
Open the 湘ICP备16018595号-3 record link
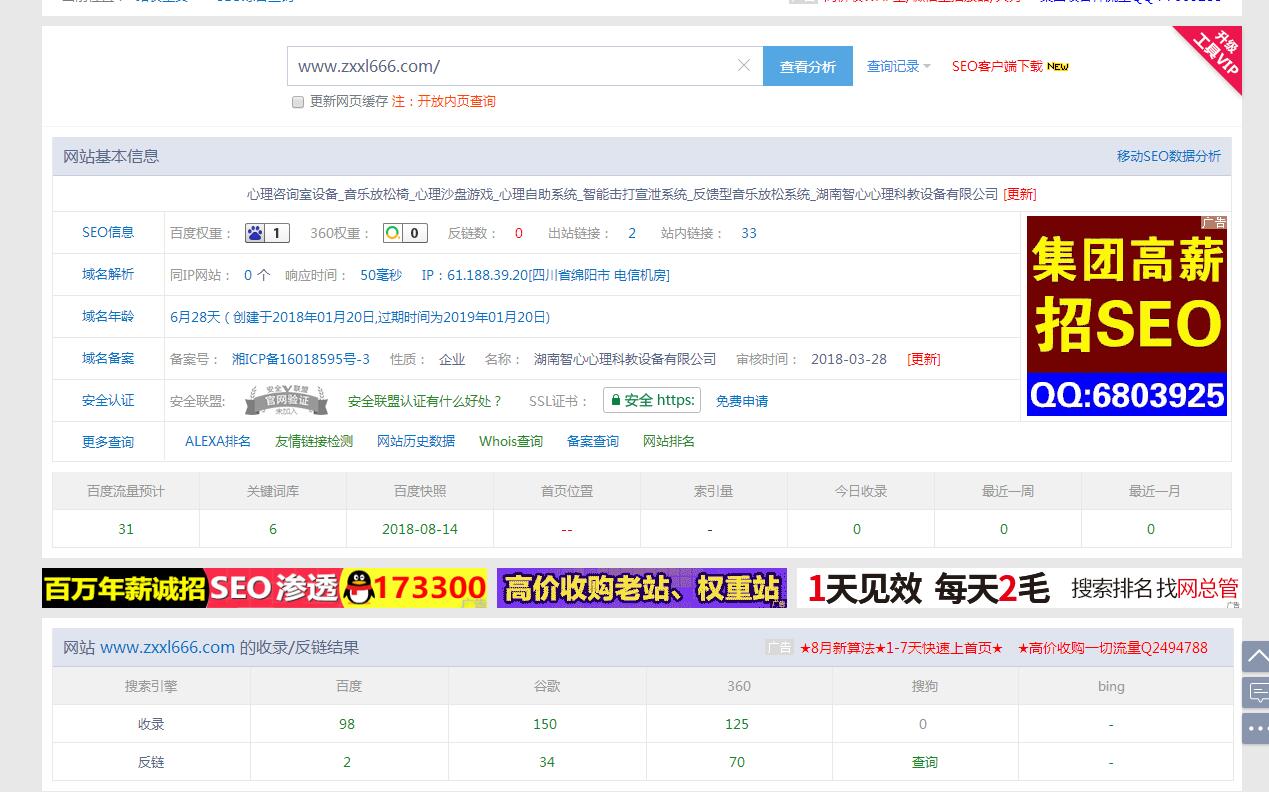[301, 359]
